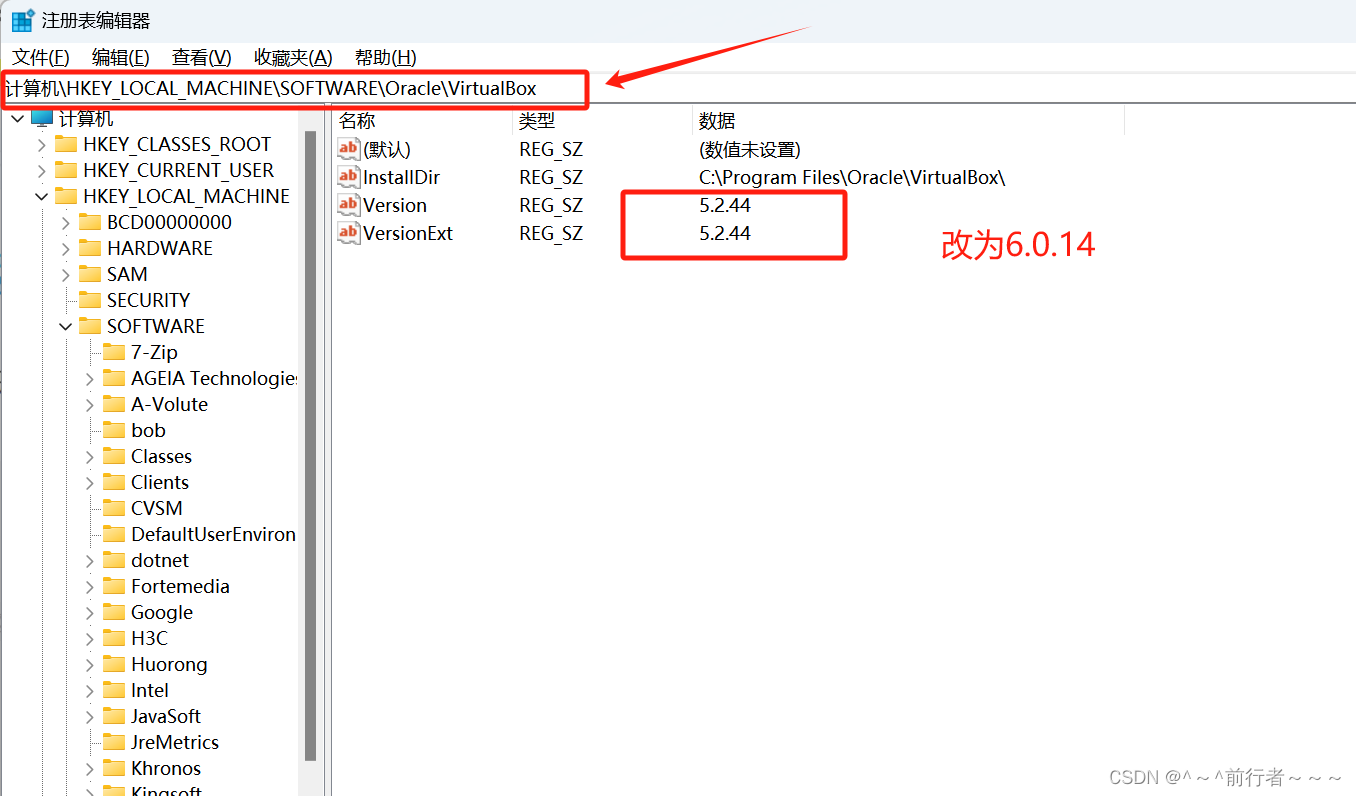Click the CVSM folder icon
This screenshot has width=1356, height=796.
(114, 508)
